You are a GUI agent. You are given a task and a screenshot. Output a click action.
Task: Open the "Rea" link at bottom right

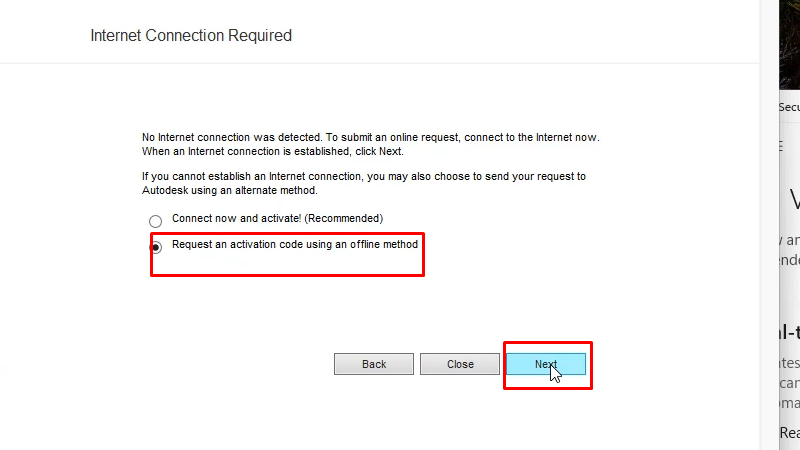tap(789, 433)
